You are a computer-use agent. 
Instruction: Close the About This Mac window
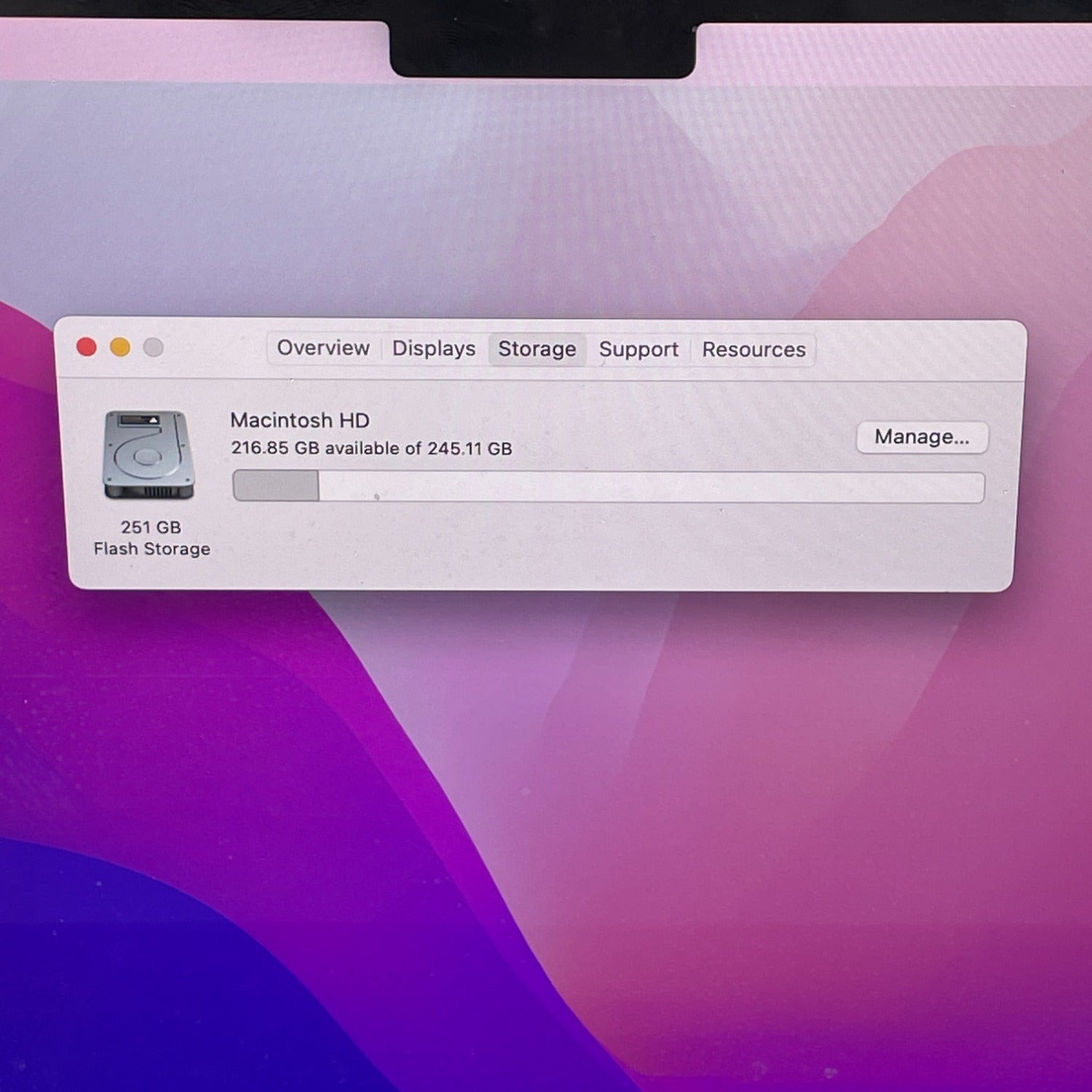(87, 347)
